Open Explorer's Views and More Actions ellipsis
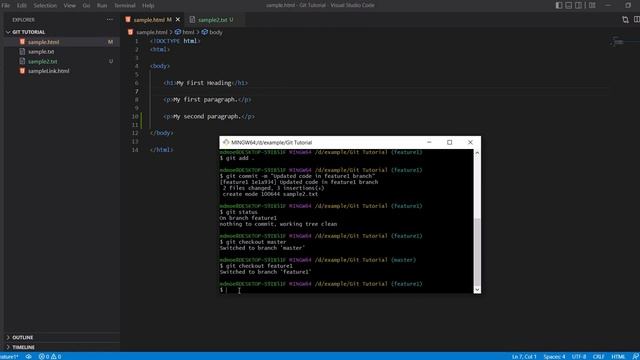This screenshot has height=360, width=640. point(110,20)
